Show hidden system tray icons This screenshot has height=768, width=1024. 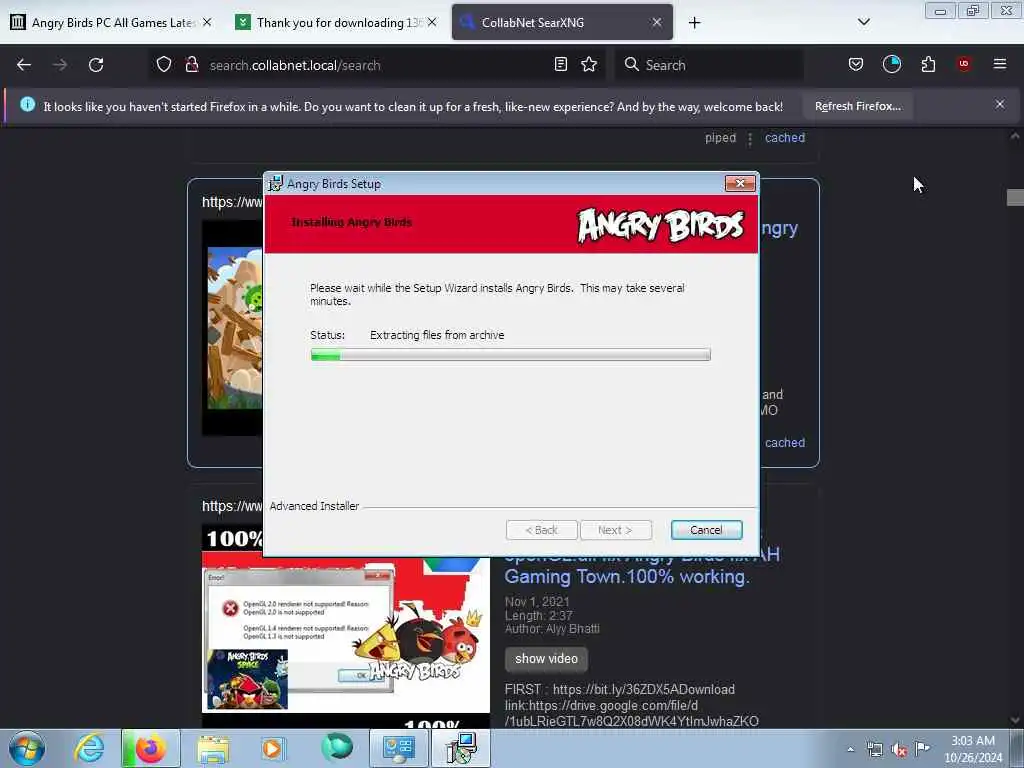850,749
